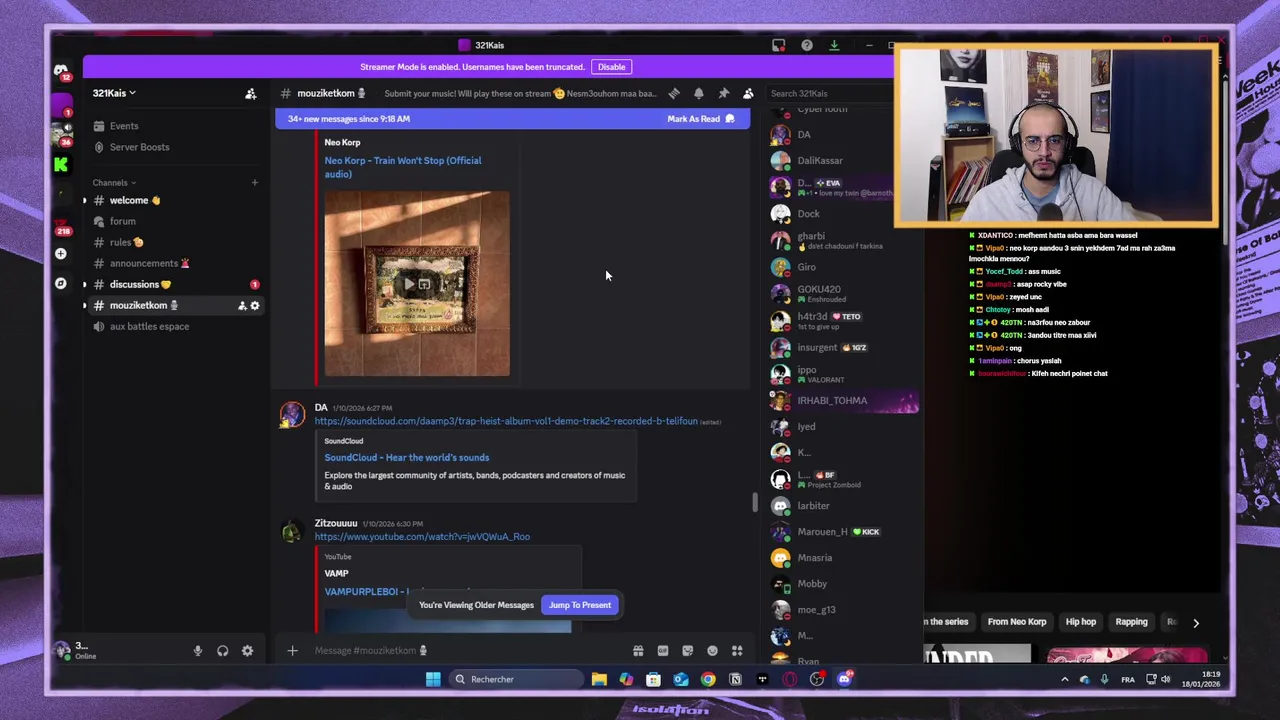The width and height of the screenshot is (1280, 720).
Task: Search 321Kais search box
Action: click(828, 94)
